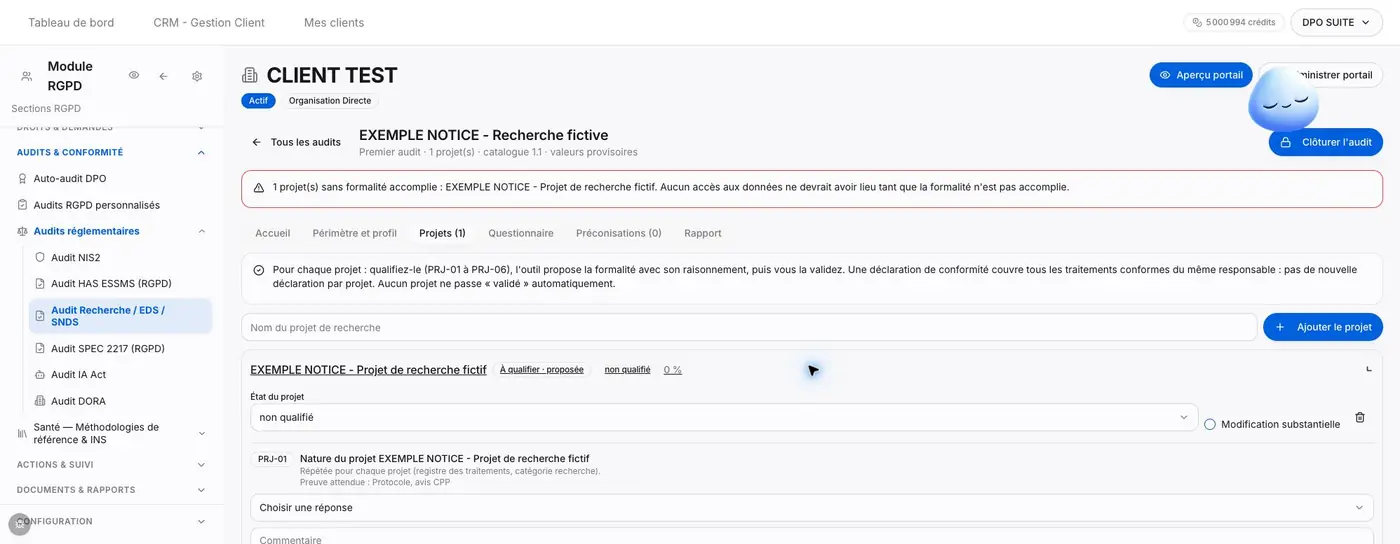Click the building icon next to CLIENT TEST

click(x=250, y=75)
